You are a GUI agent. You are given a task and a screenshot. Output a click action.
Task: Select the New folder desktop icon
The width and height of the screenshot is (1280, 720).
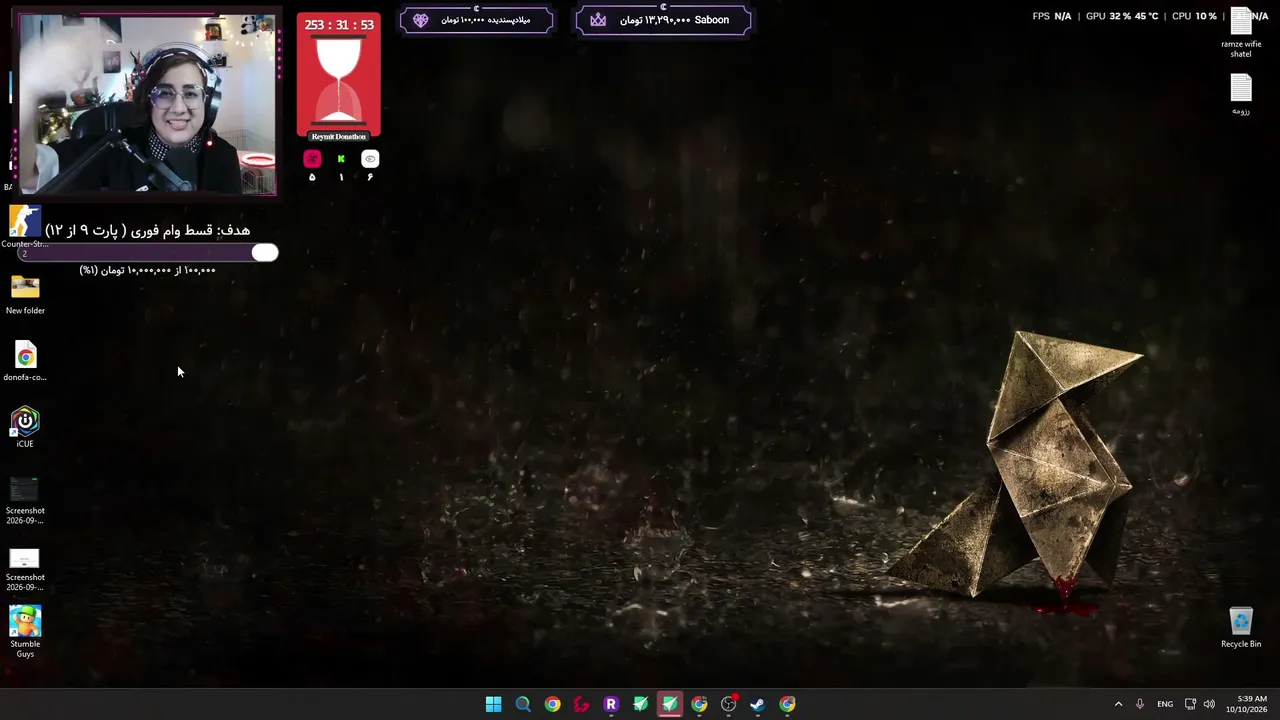25,295
